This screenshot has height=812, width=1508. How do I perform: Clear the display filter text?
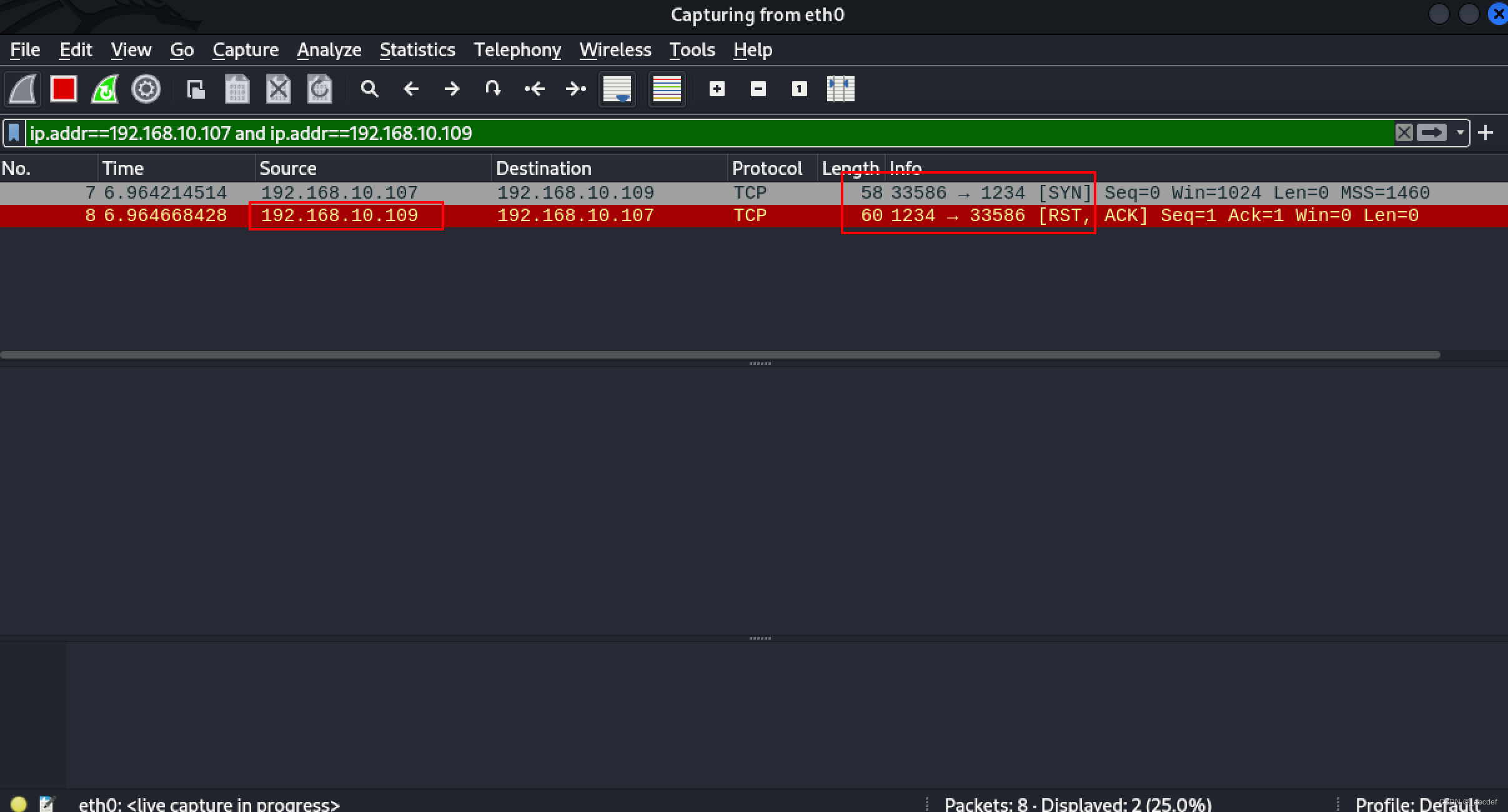[1404, 133]
